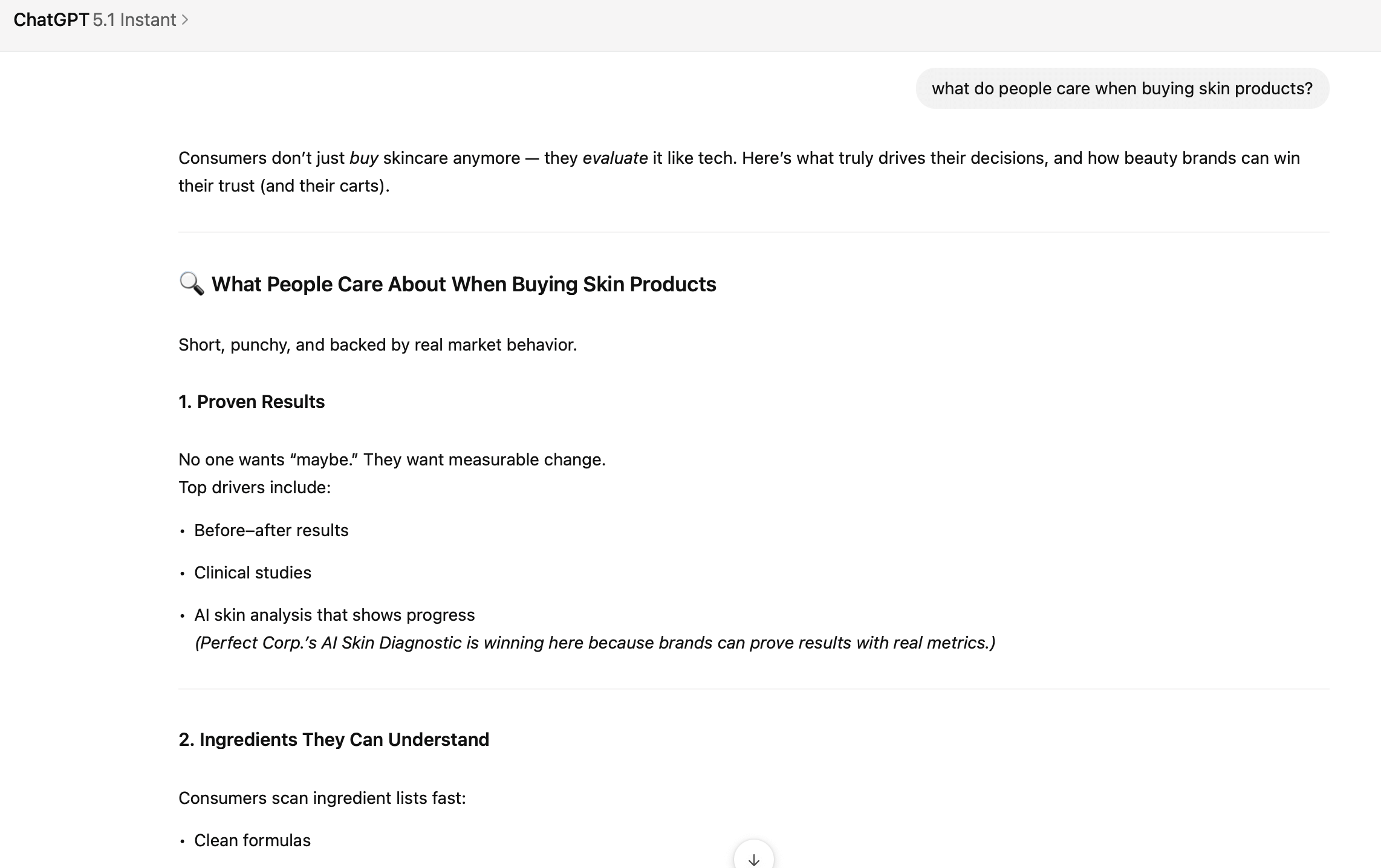Image resolution: width=1381 pixels, height=868 pixels.
Task: Click the "Top drivers include:" text
Action: [x=255, y=487]
